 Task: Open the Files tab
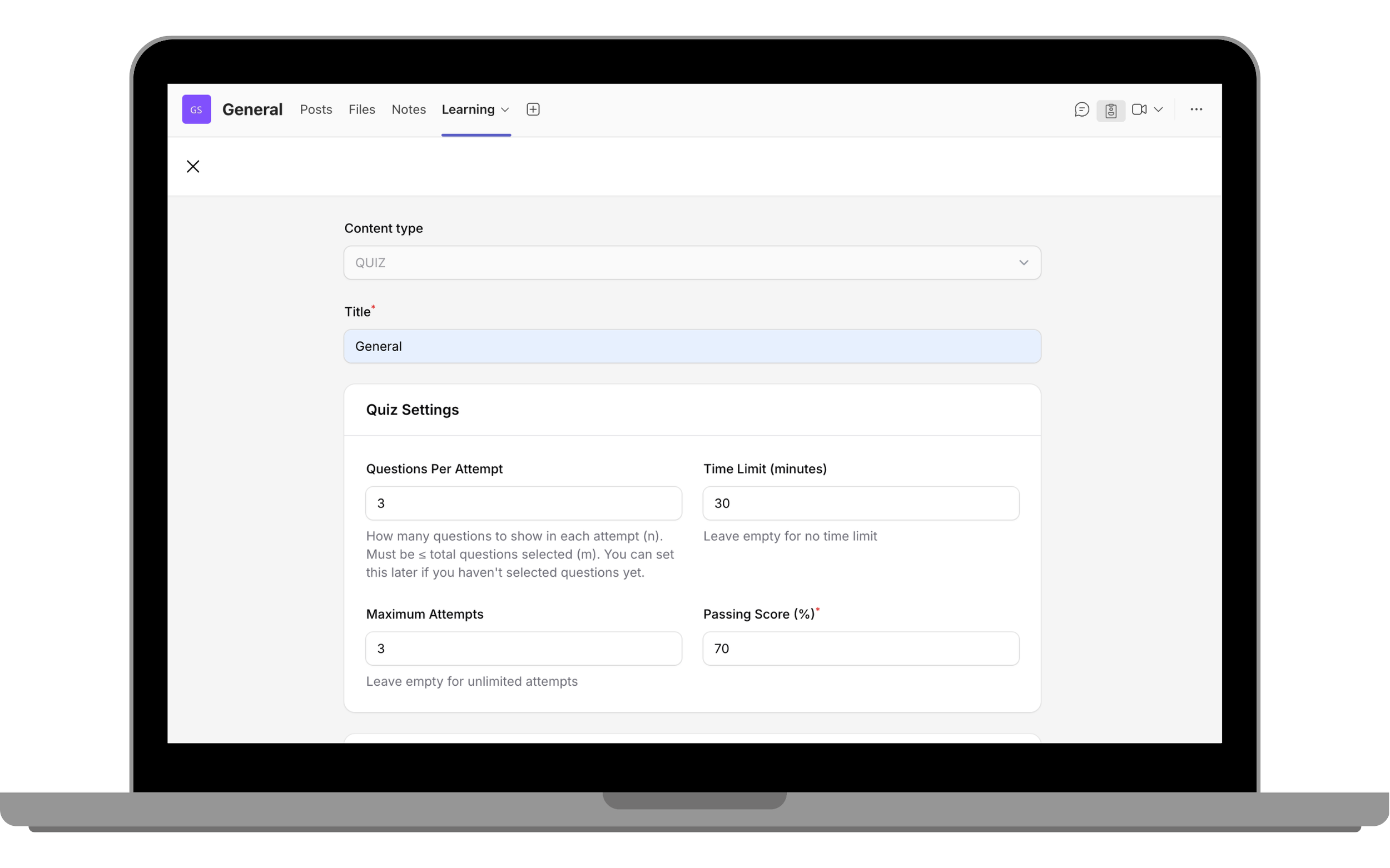(x=361, y=109)
